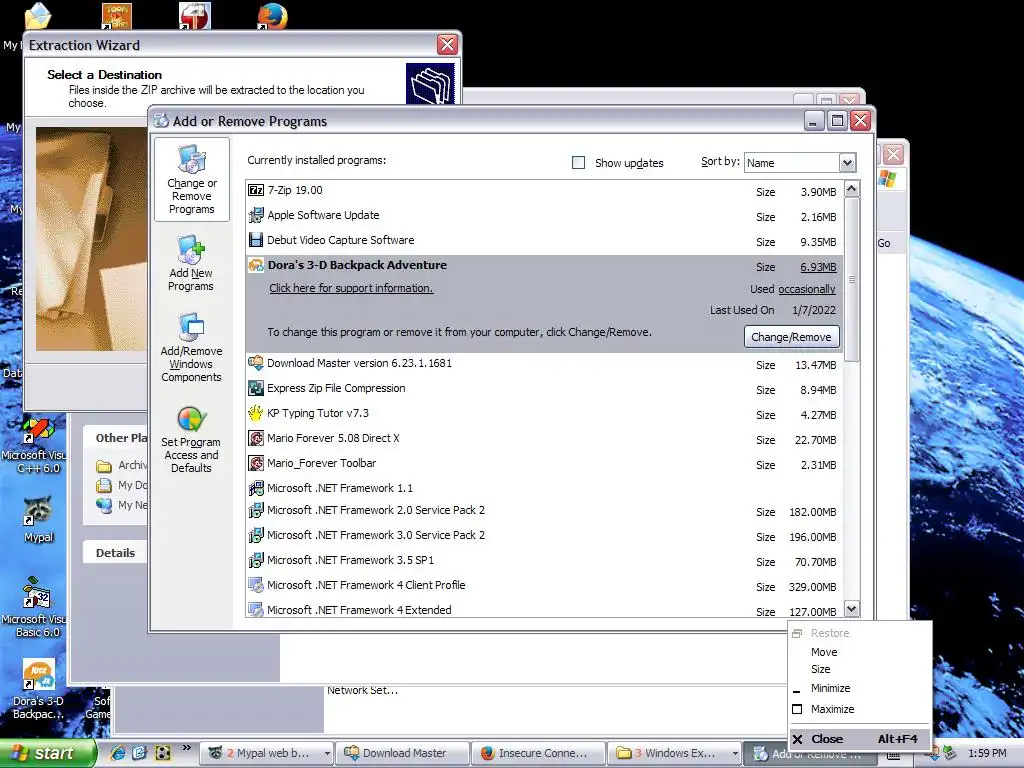
Task: Click .NET Framework 3.5 SP1 icon
Action: click(256, 560)
